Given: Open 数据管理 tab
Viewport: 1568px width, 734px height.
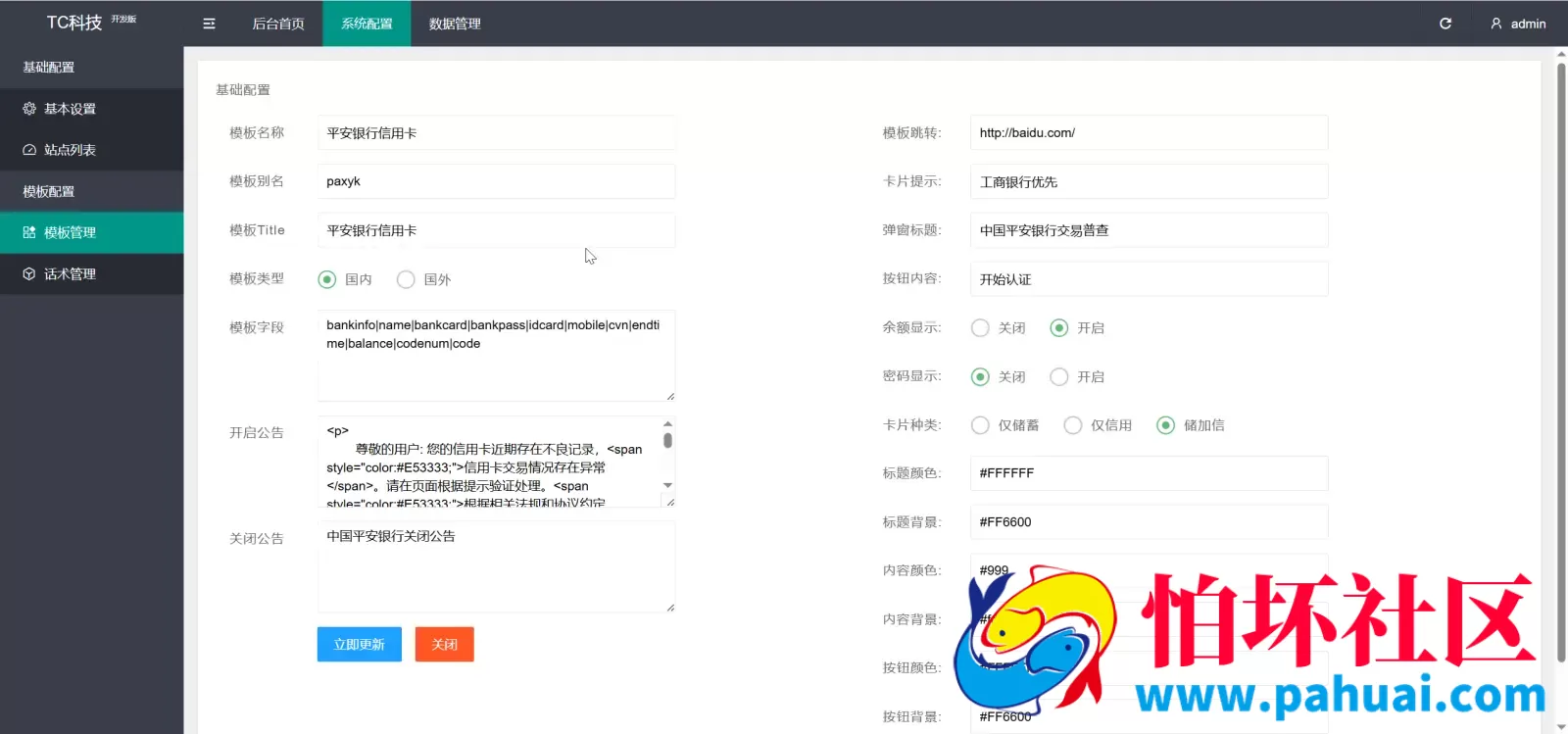Looking at the screenshot, I should (x=455, y=24).
